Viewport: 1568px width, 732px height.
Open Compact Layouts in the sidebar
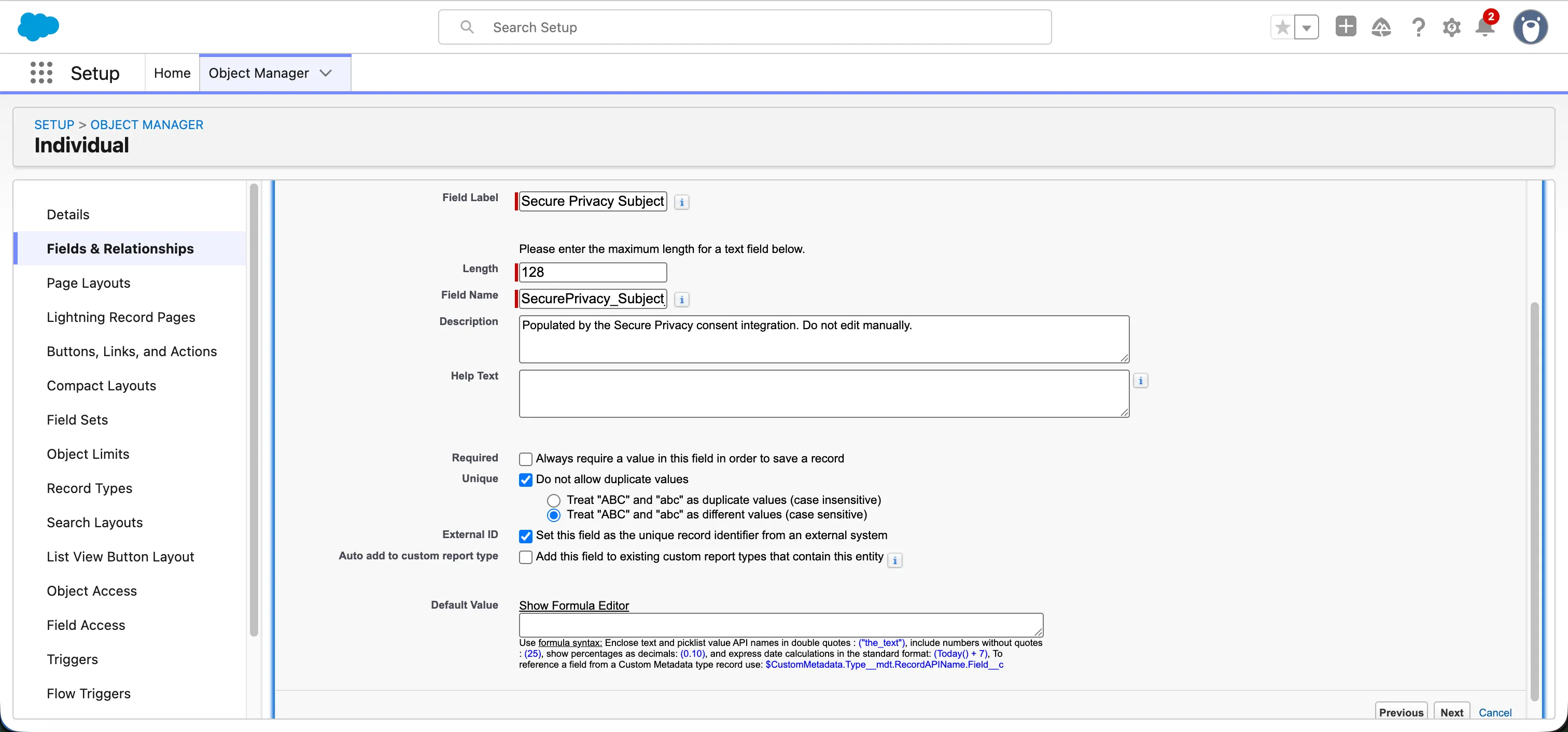(x=102, y=385)
